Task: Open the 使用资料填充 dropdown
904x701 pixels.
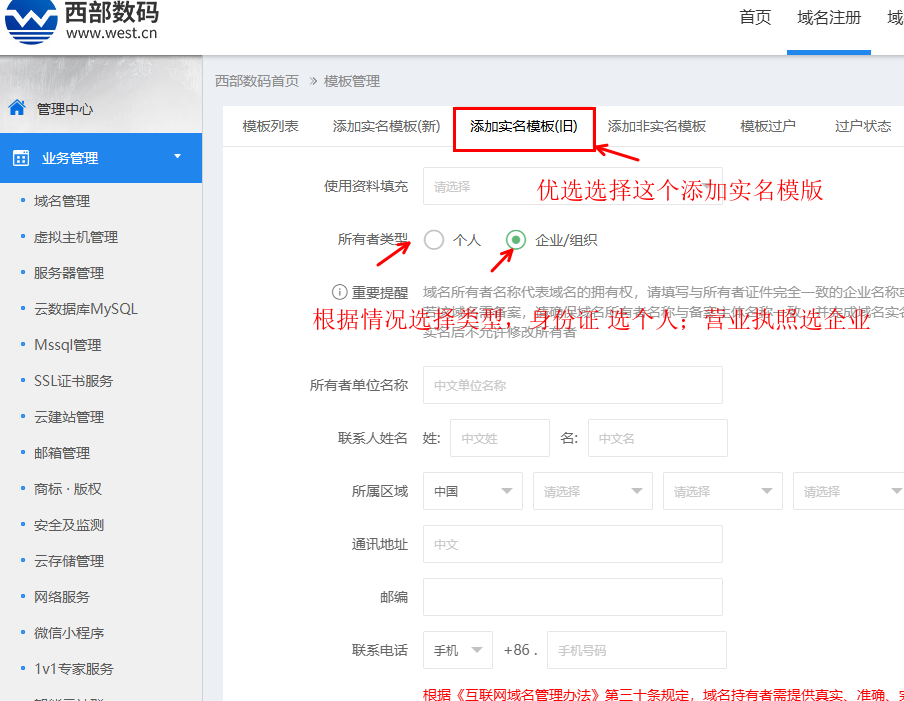Action: click(x=572, y=185)
